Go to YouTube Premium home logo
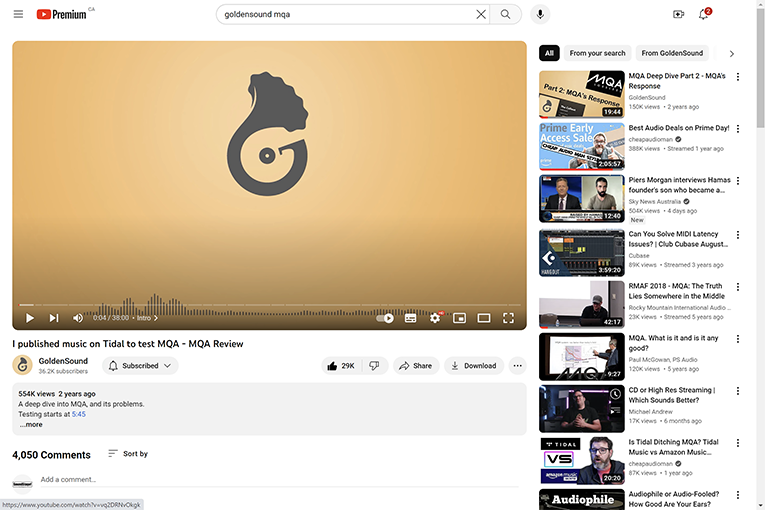Screen dimensions: 765x510 click(61, 14)
